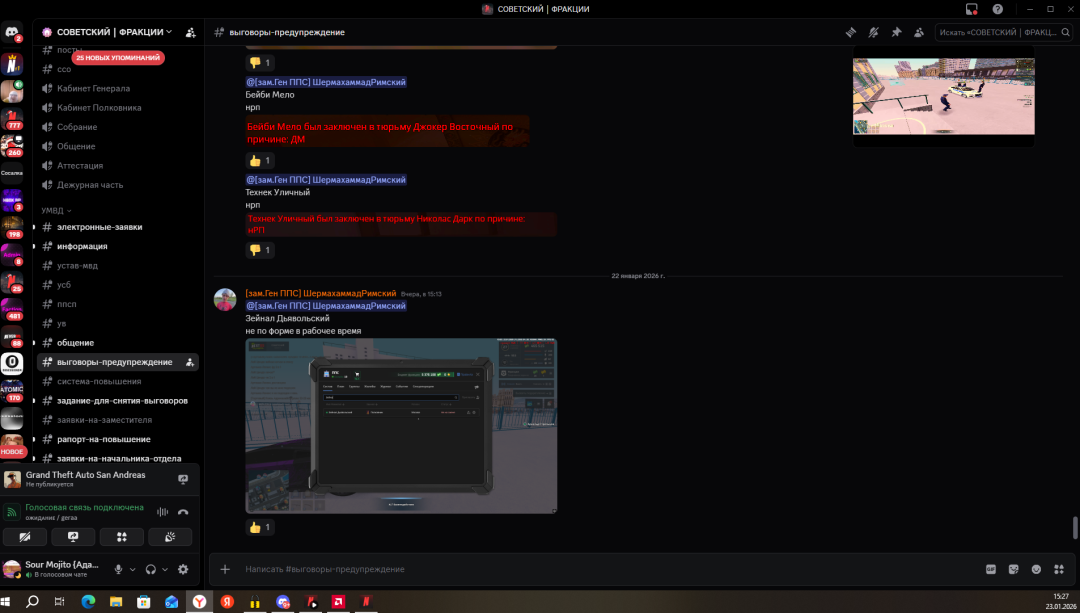Disconnect from voice with hang-up icon
1080x613 pixels.
183,512
